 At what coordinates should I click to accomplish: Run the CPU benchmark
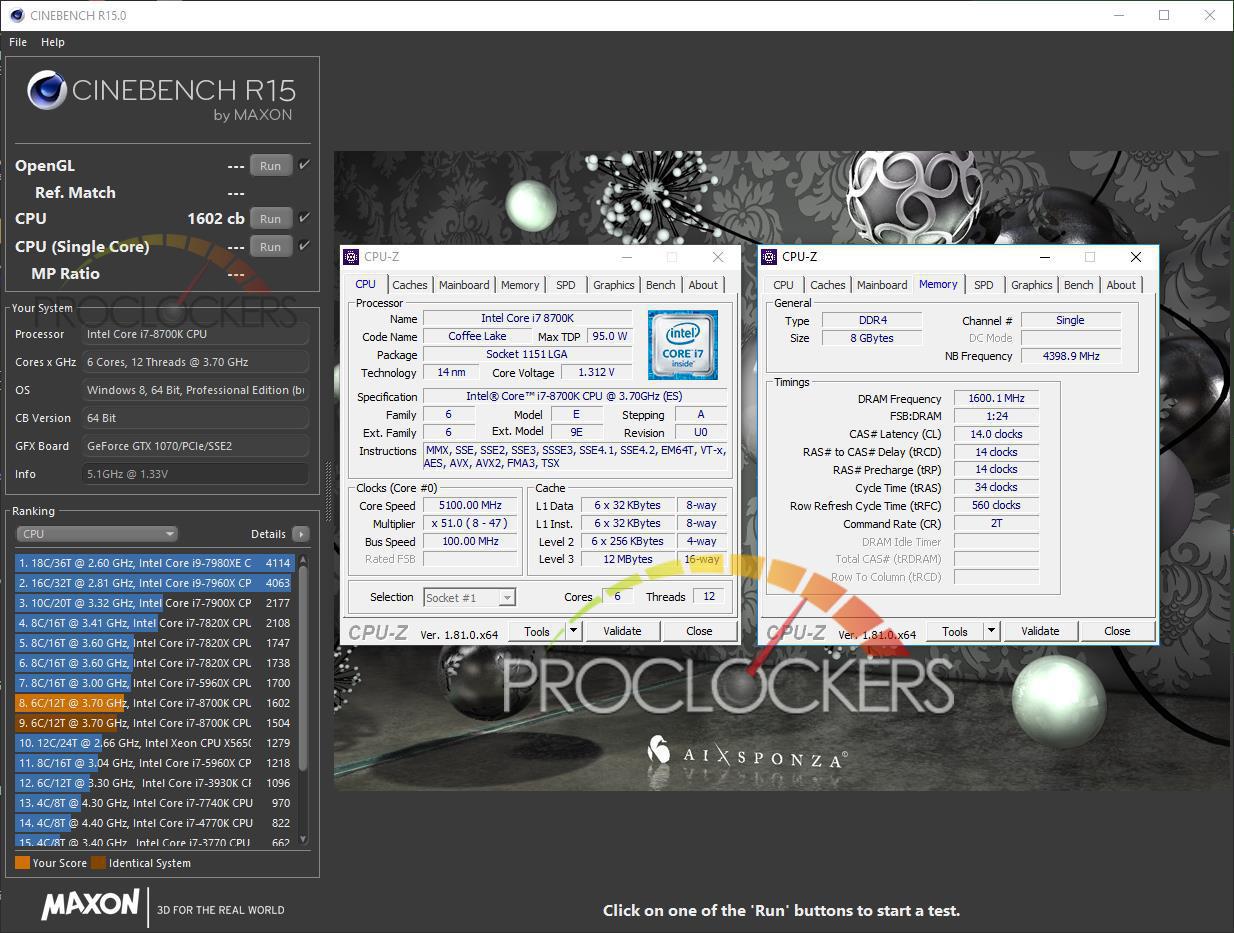click(270, 218)
